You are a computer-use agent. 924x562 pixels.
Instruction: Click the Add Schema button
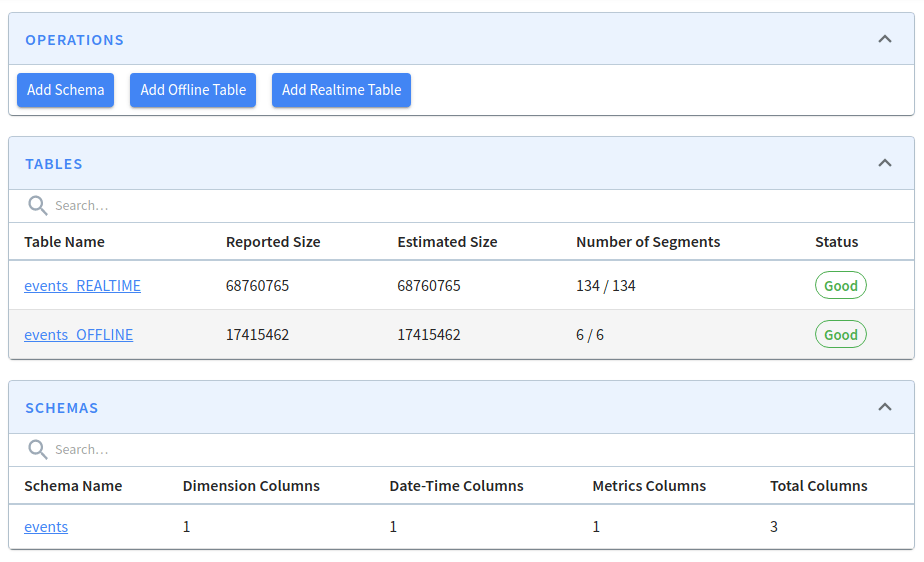click(x=65, y=90)
